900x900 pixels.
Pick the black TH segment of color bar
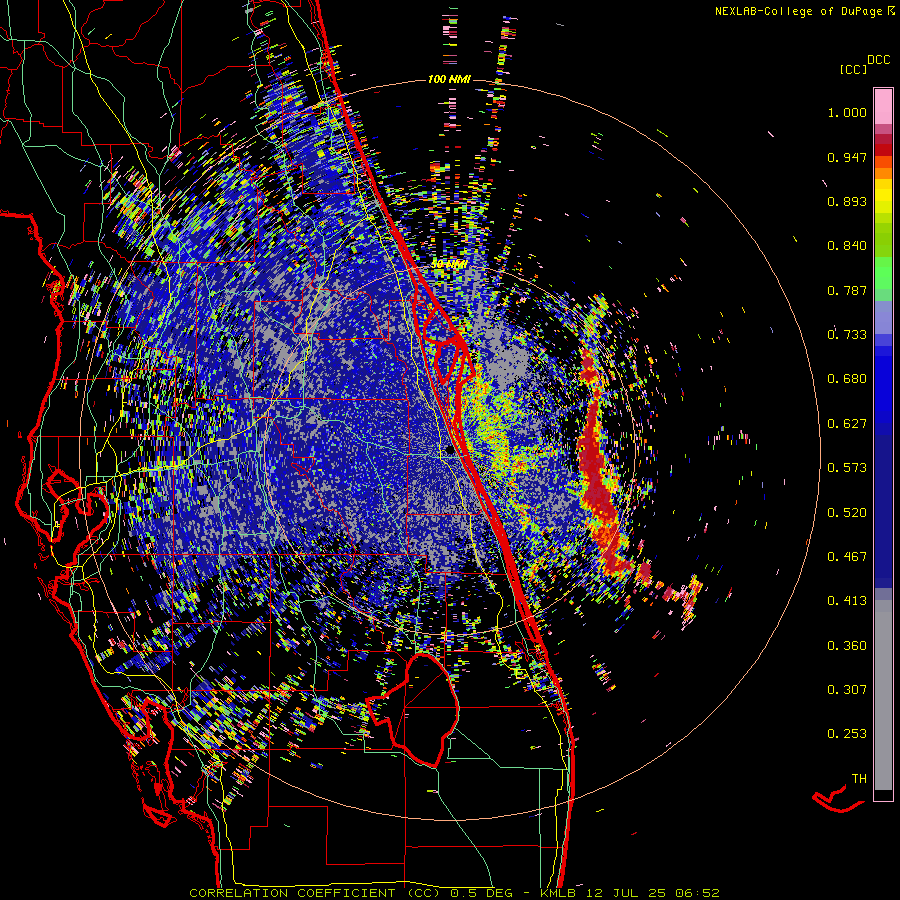coord(883,795)
